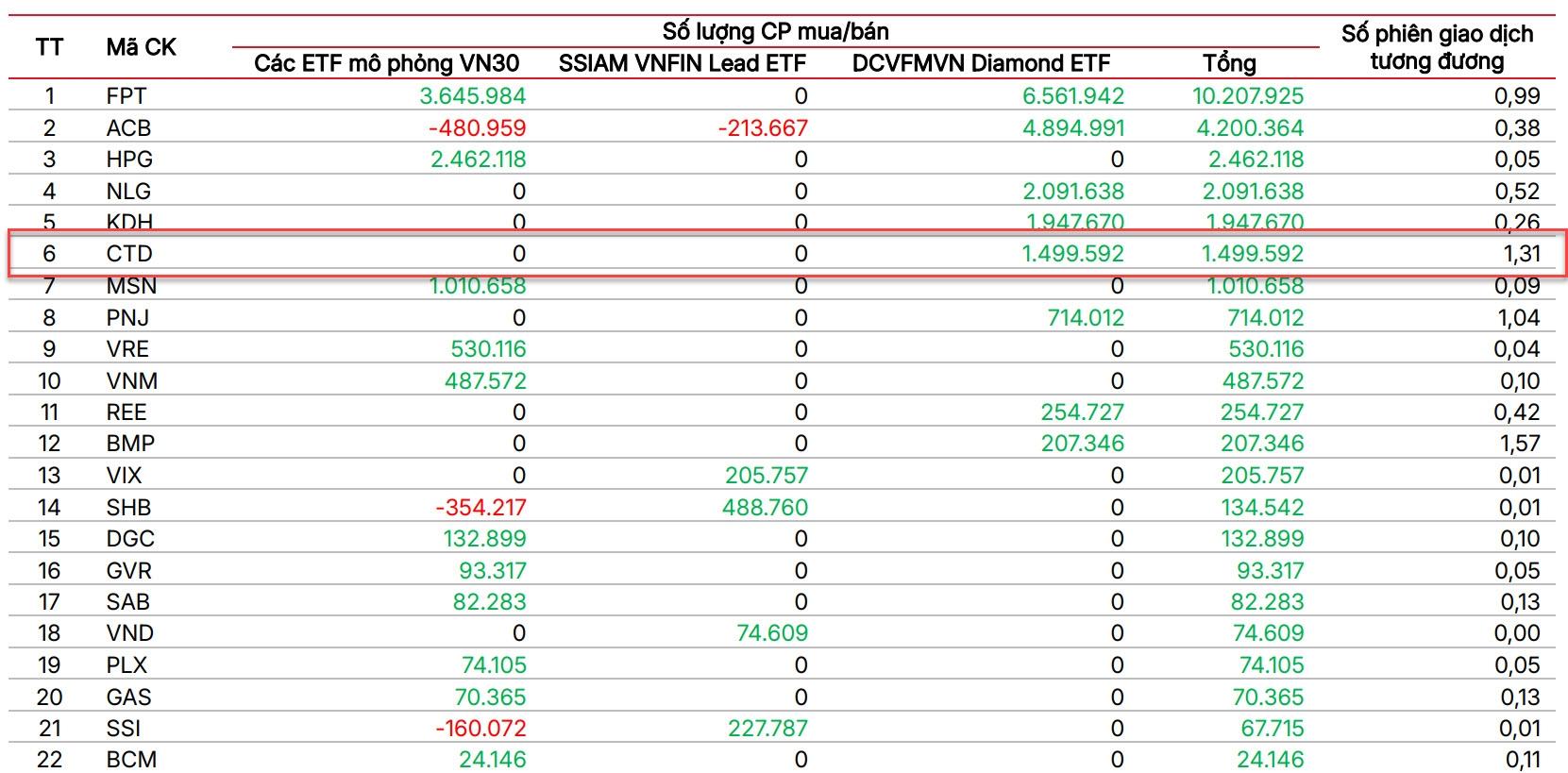The height and width of the screenshot is (773, 1568).
Task: Select the BCM ticker in last row
Action: [x=131, y=760]
